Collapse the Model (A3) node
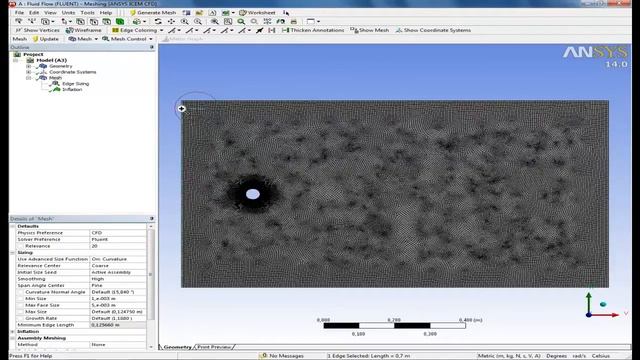 point(16,60)
